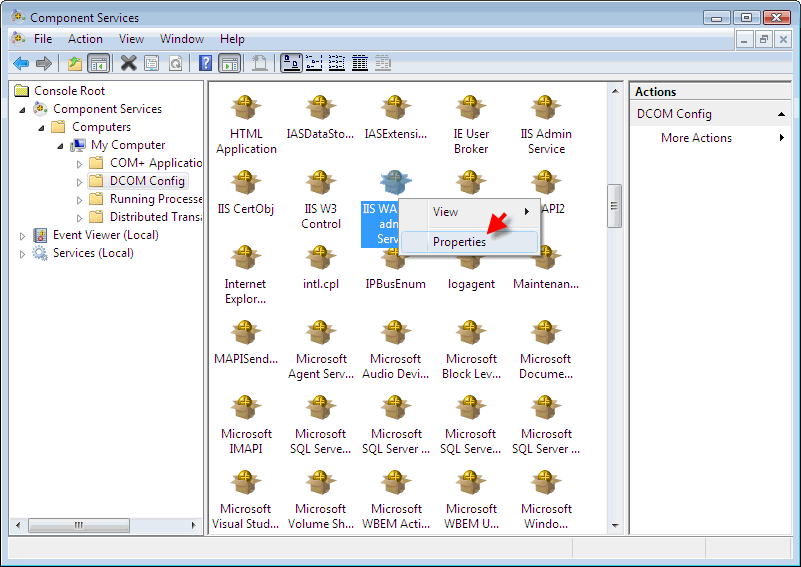Select the Internet Explor... item
This screenshot has width=801, height=567.
pyautogui.click(x=245, y=275)
